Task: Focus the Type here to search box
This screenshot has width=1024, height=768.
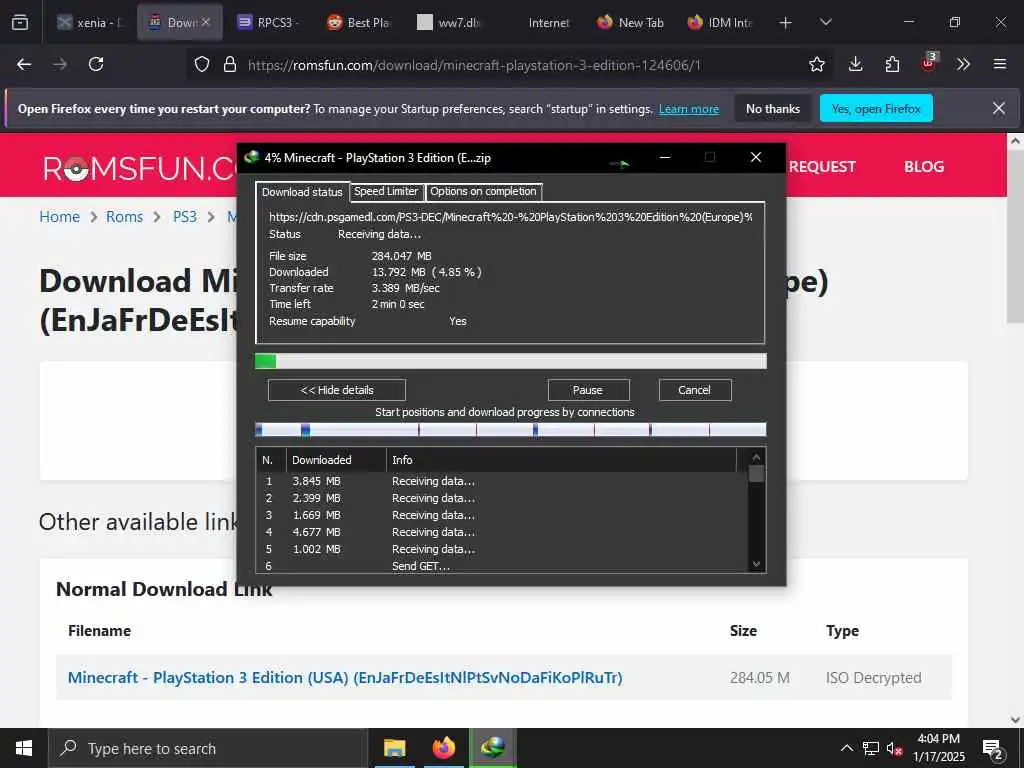Action: pos(208,748)
